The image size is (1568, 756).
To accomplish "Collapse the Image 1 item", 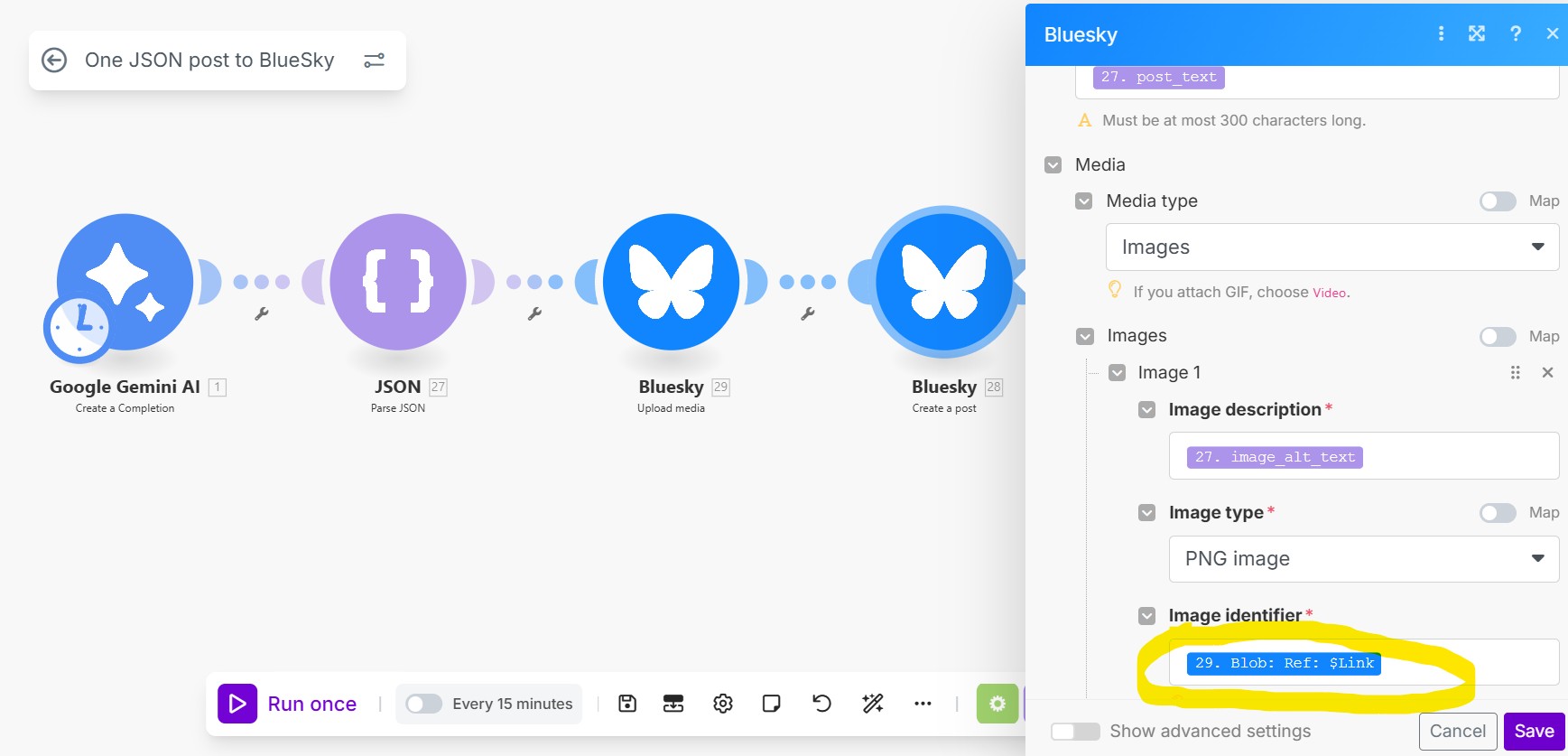I will pyautogui.click(x=1117, y=373).
